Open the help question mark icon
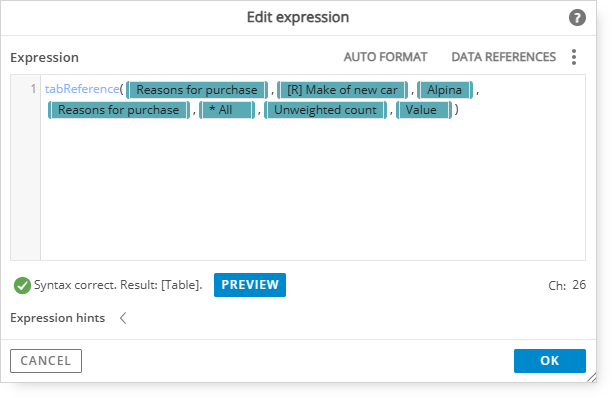 (577, 18)
